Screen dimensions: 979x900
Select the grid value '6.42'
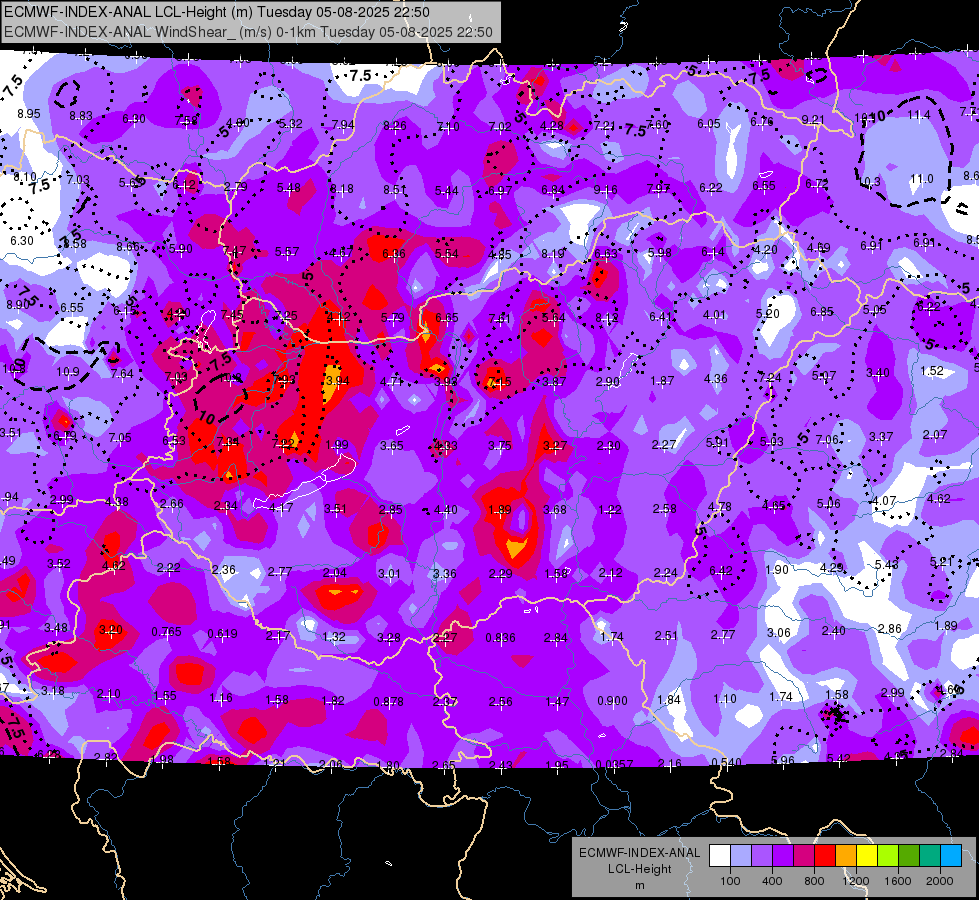point(721,571)
